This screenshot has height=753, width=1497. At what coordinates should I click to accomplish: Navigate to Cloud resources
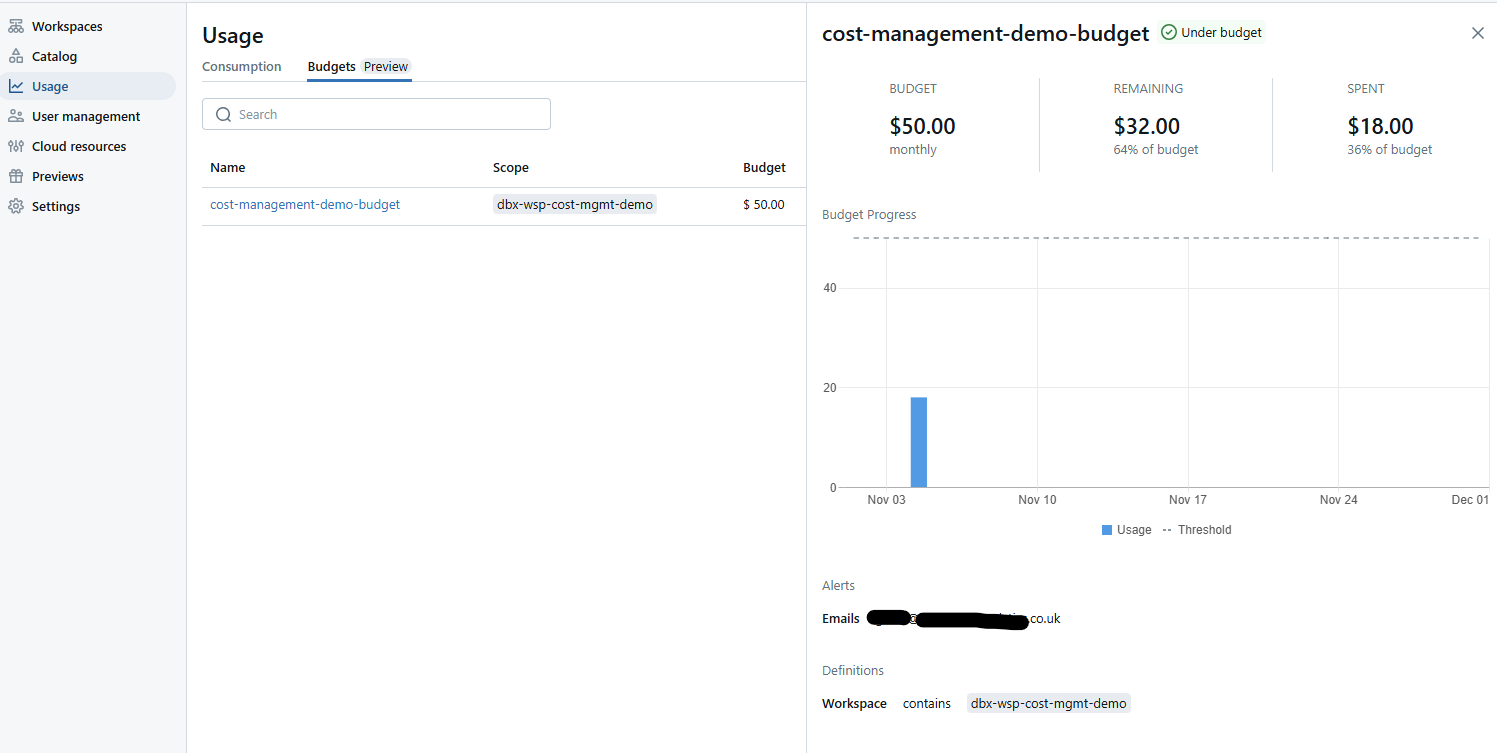78,146
